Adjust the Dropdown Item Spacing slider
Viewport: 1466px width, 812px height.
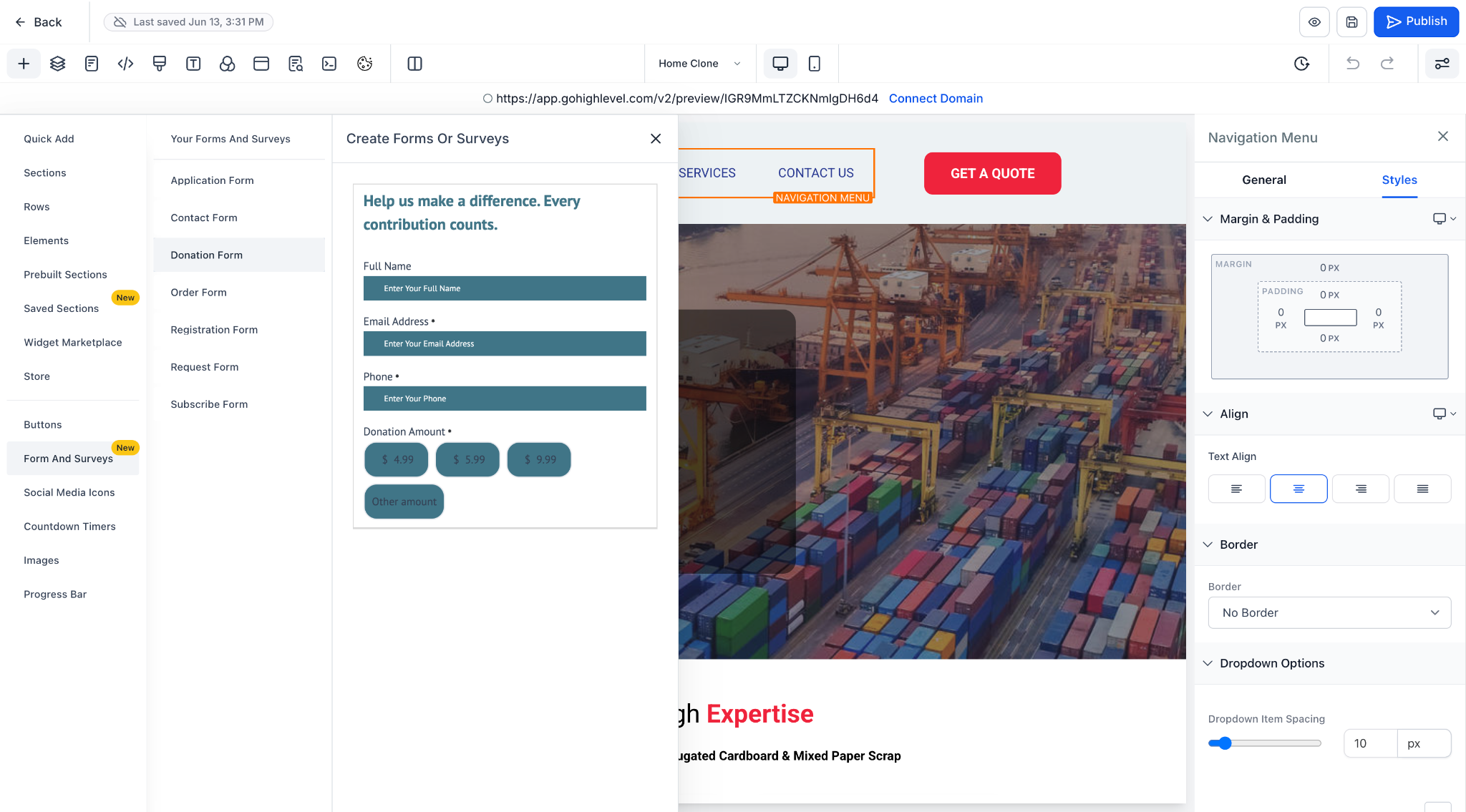[1225, 743]
